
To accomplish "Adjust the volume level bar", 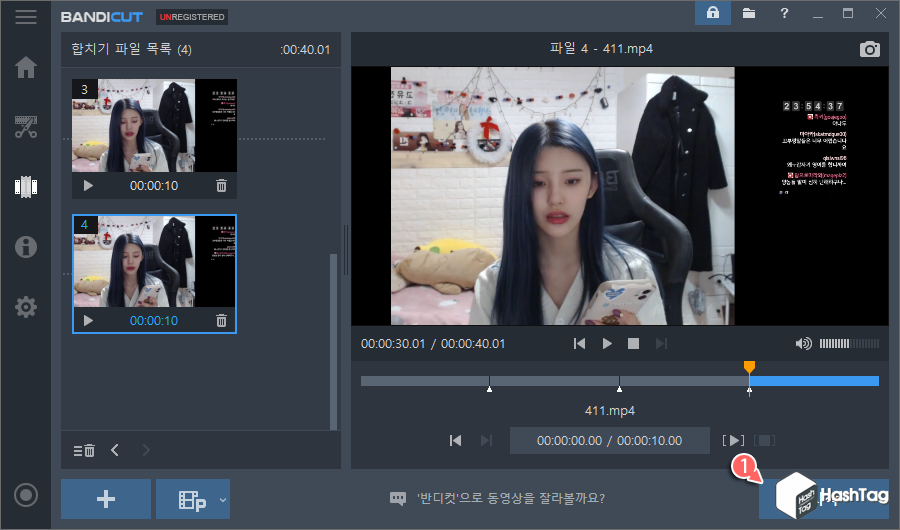I will tap(849, 343).
